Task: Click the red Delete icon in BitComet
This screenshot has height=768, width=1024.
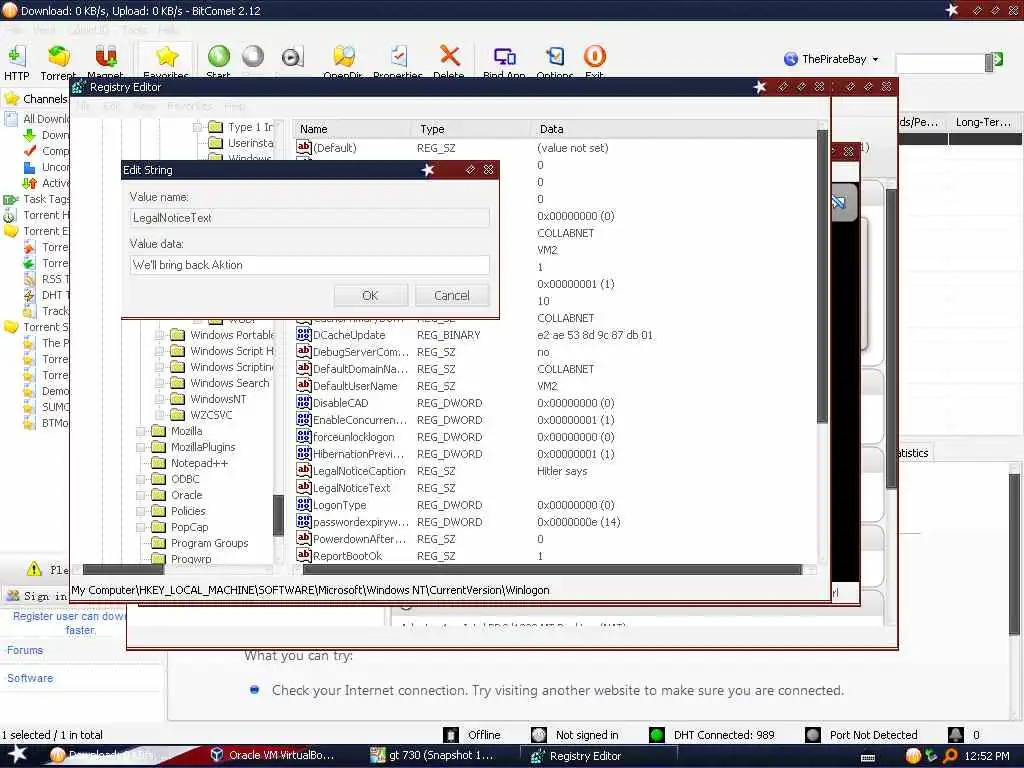Action: point(449,56)
